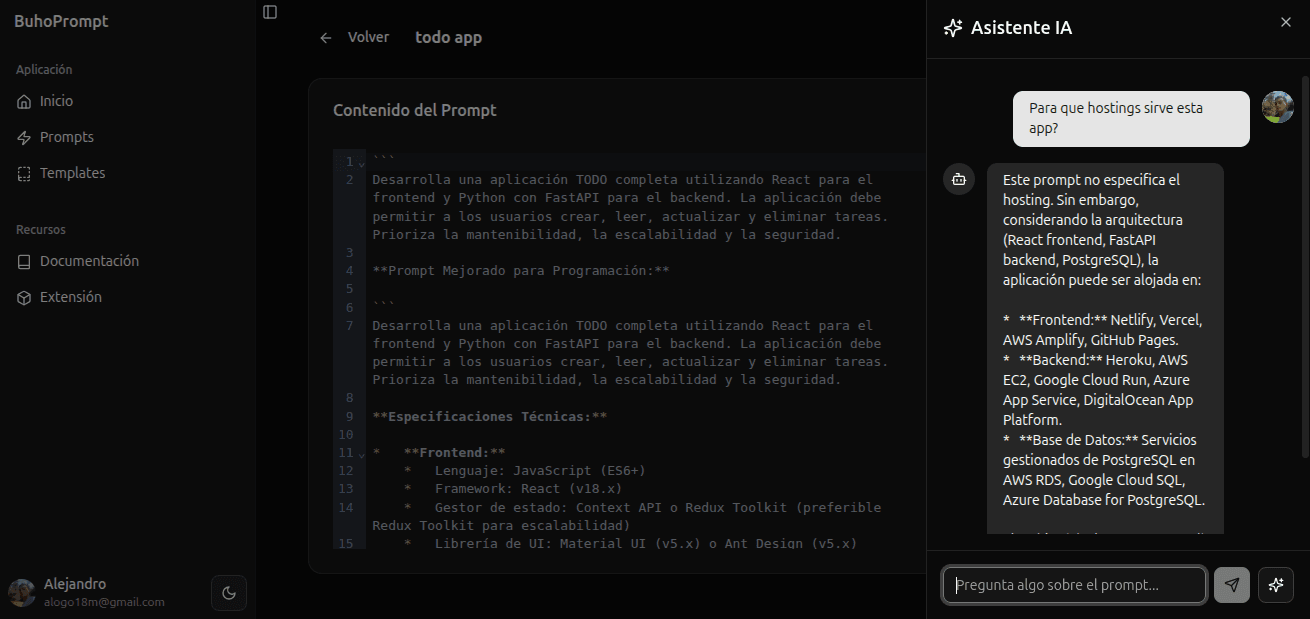Screen dimensions: 1310x619
Task: Toggle dark mode with moon button
Action: [x=229, y=593]
